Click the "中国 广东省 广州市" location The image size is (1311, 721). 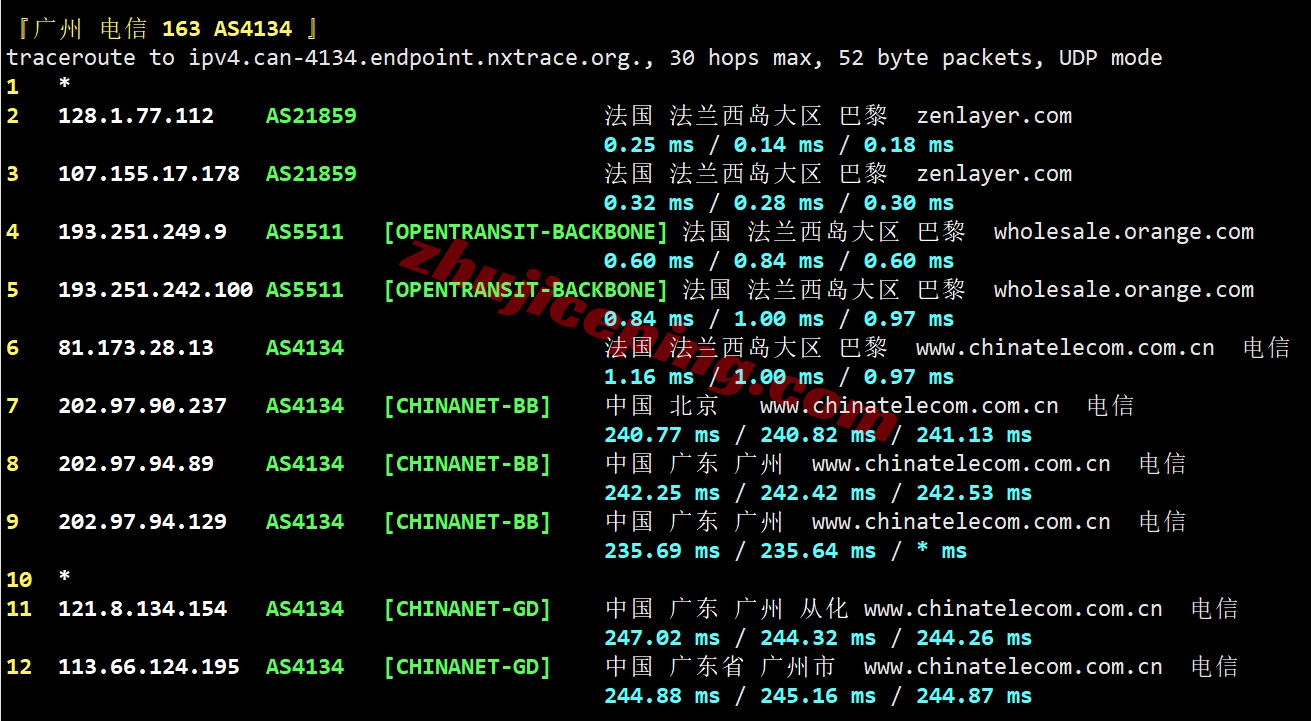pos(721,667)
